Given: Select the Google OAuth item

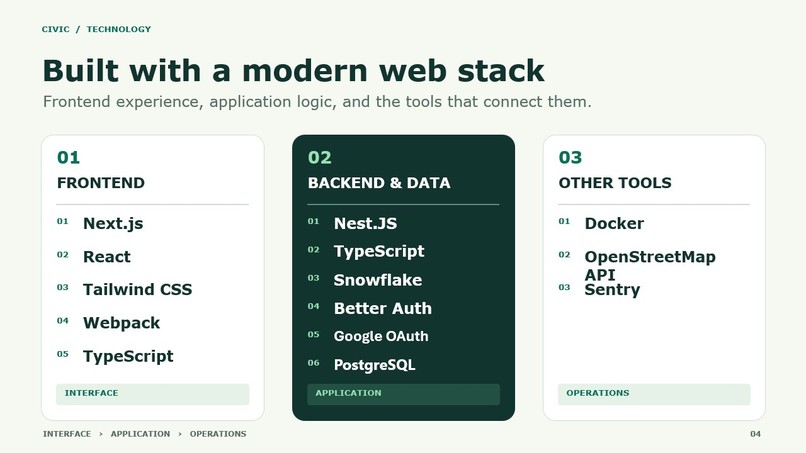Looking at the screenshot, I should click(x=381, y=336).
